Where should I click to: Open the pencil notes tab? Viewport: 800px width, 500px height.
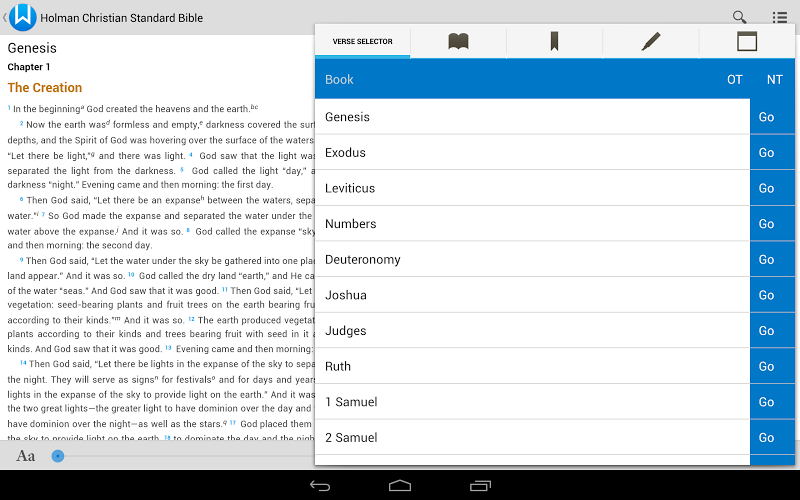tap(651, 41)
